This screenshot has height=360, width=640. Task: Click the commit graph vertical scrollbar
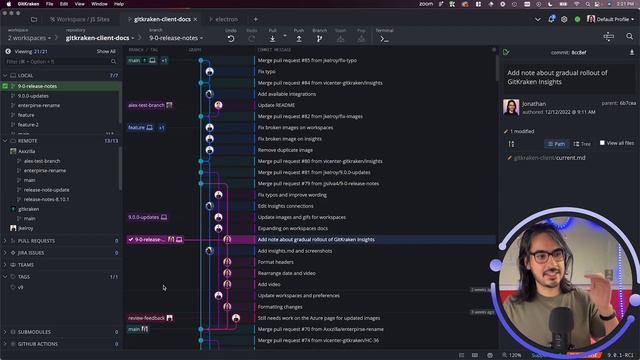(497, 68)
